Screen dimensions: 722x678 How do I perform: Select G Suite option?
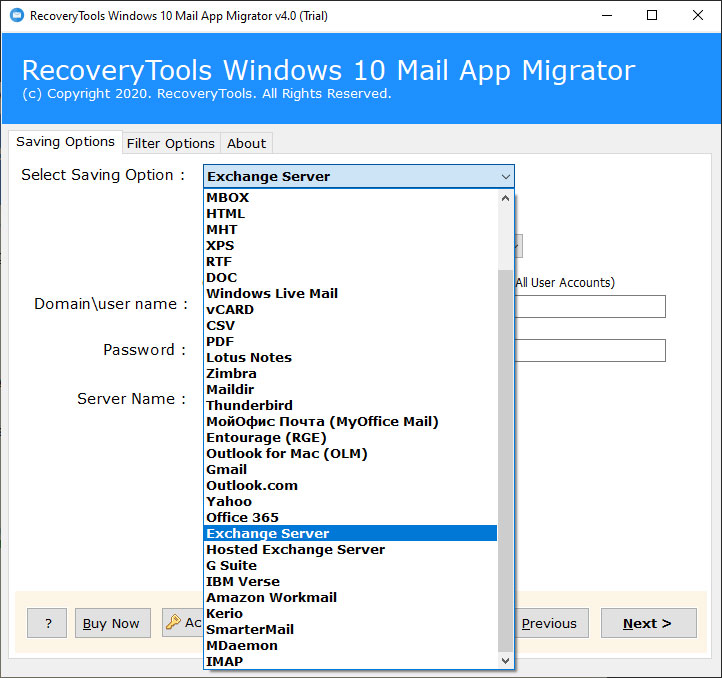coord(350,566)
